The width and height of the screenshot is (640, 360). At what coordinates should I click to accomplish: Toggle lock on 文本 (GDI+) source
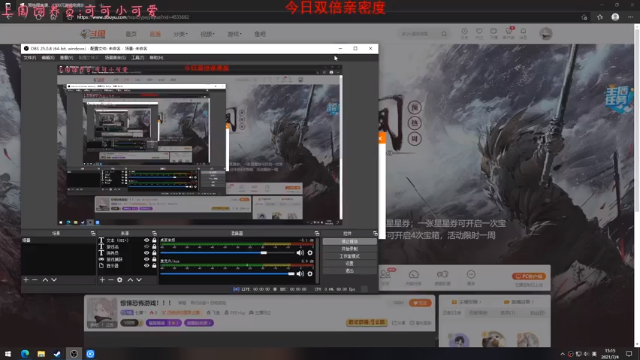pos(154,240)
